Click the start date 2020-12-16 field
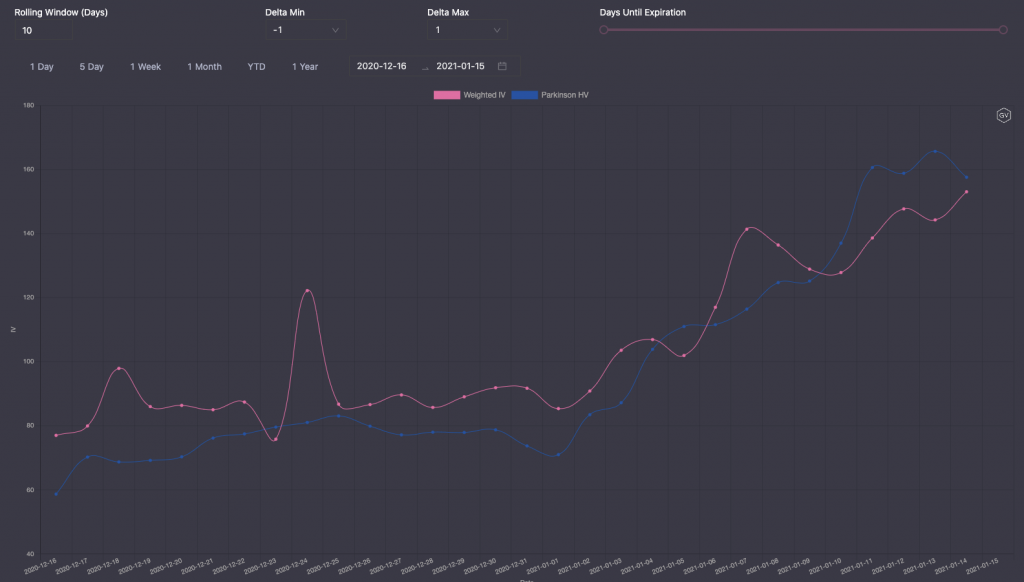Viewport: 1024px width, 582px height. pos(382,66)
